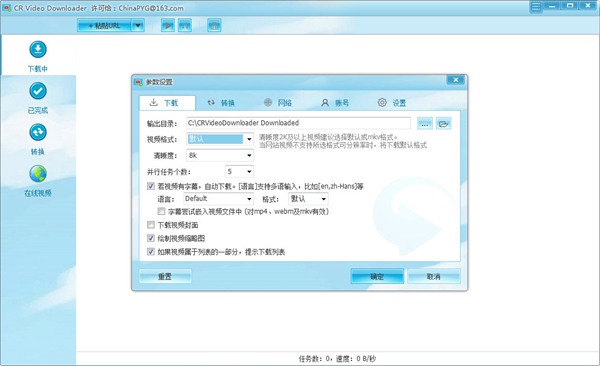The width and height of the screenshot is (600, 366).
Task: Switch to the 网络 network tab
Action: point(278,103)
